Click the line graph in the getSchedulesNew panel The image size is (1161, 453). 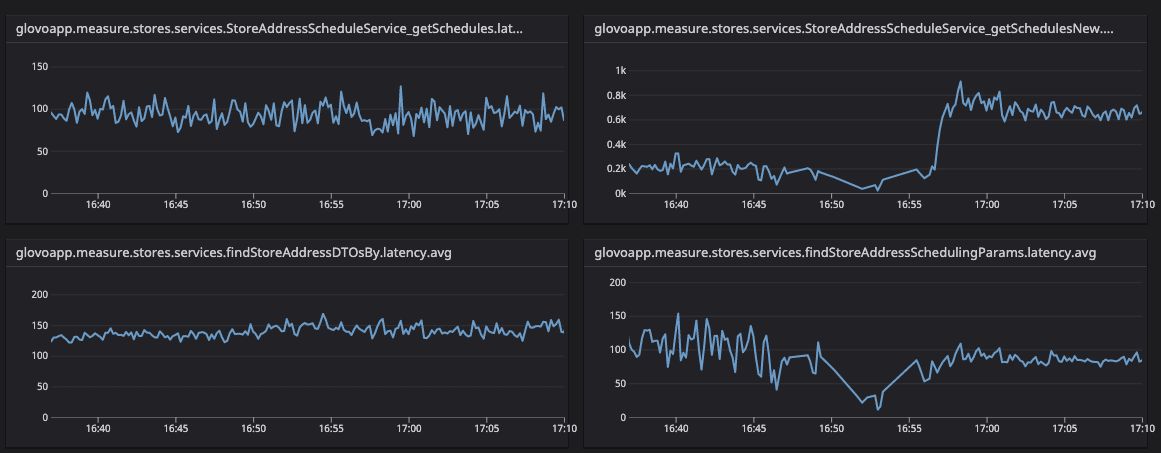click(x=885, y=135)
